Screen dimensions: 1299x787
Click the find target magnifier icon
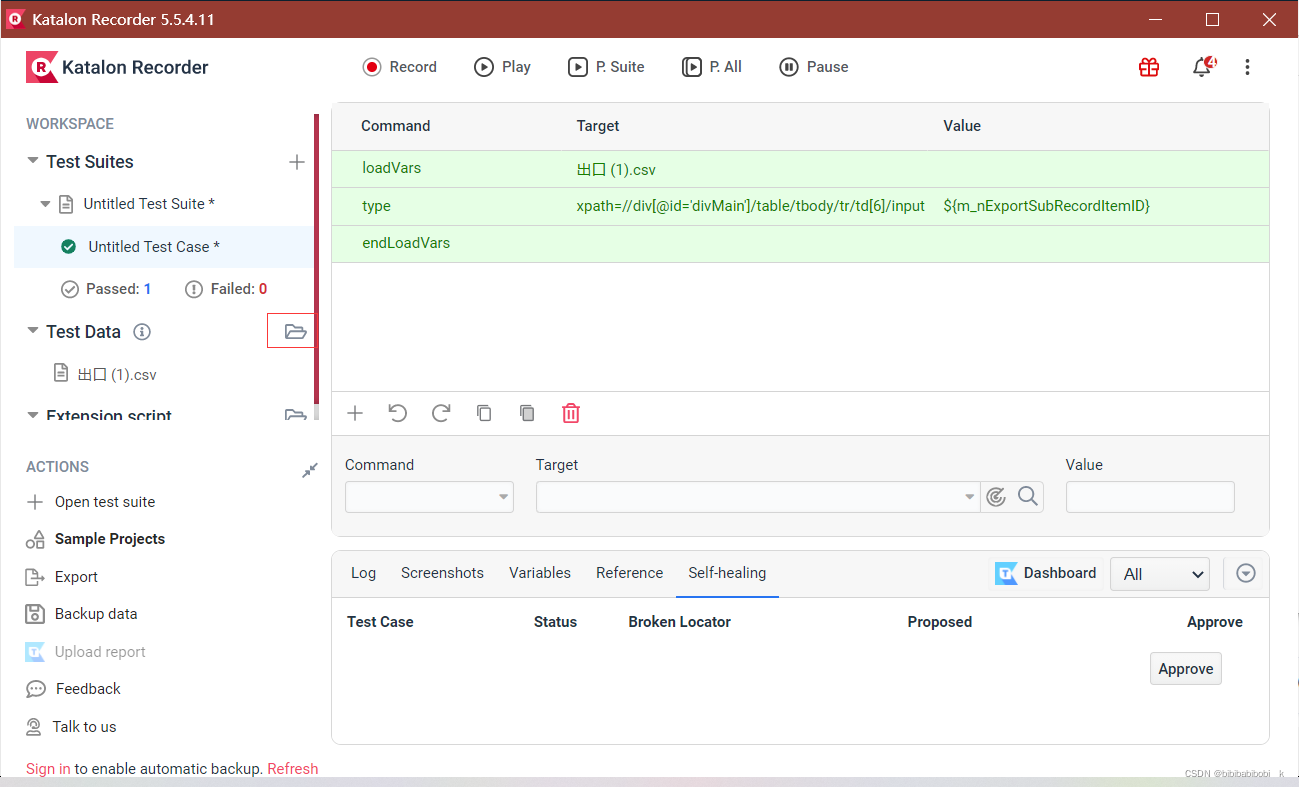[x=1027, y=496]
